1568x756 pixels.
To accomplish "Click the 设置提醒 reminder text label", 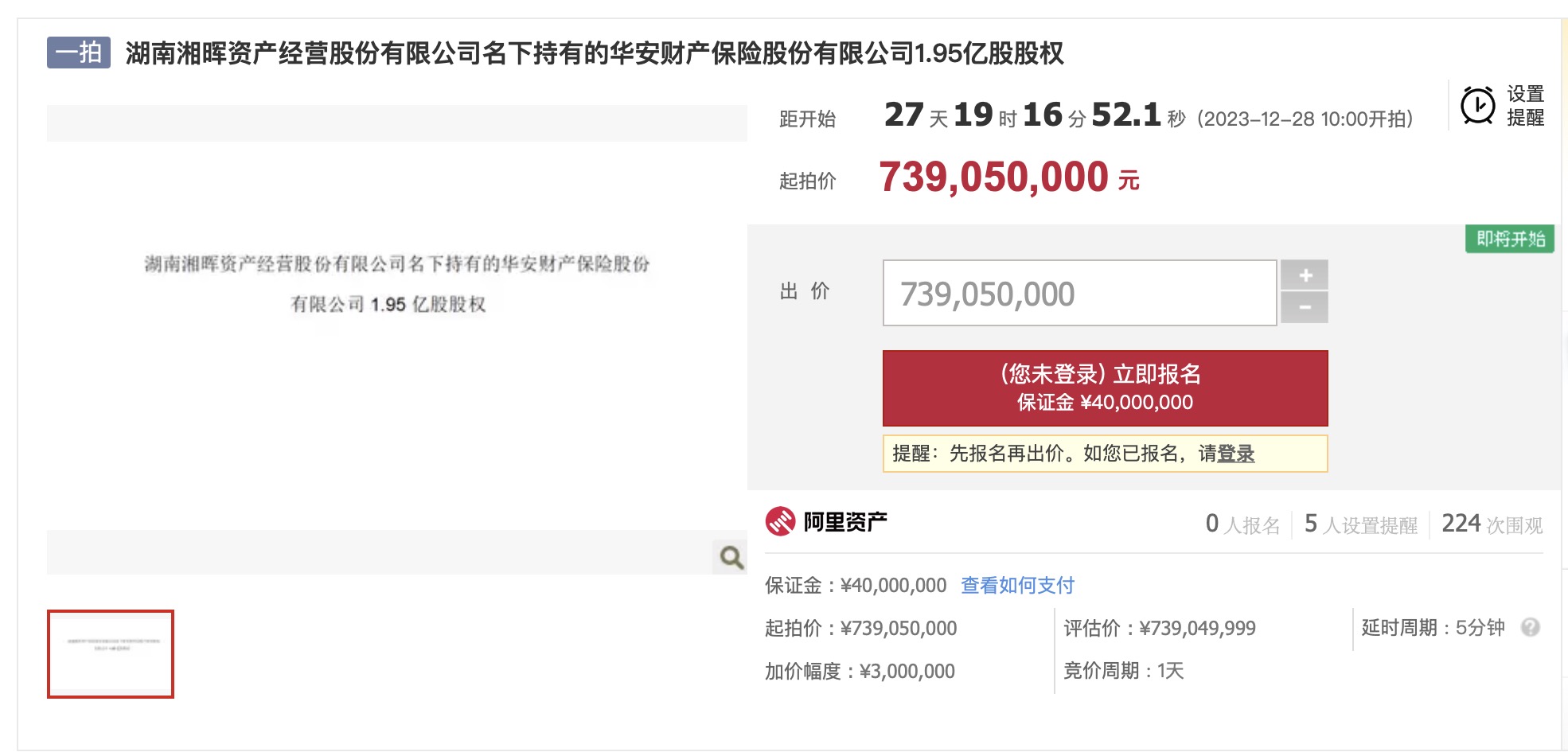I will (x=1525, y=106).
